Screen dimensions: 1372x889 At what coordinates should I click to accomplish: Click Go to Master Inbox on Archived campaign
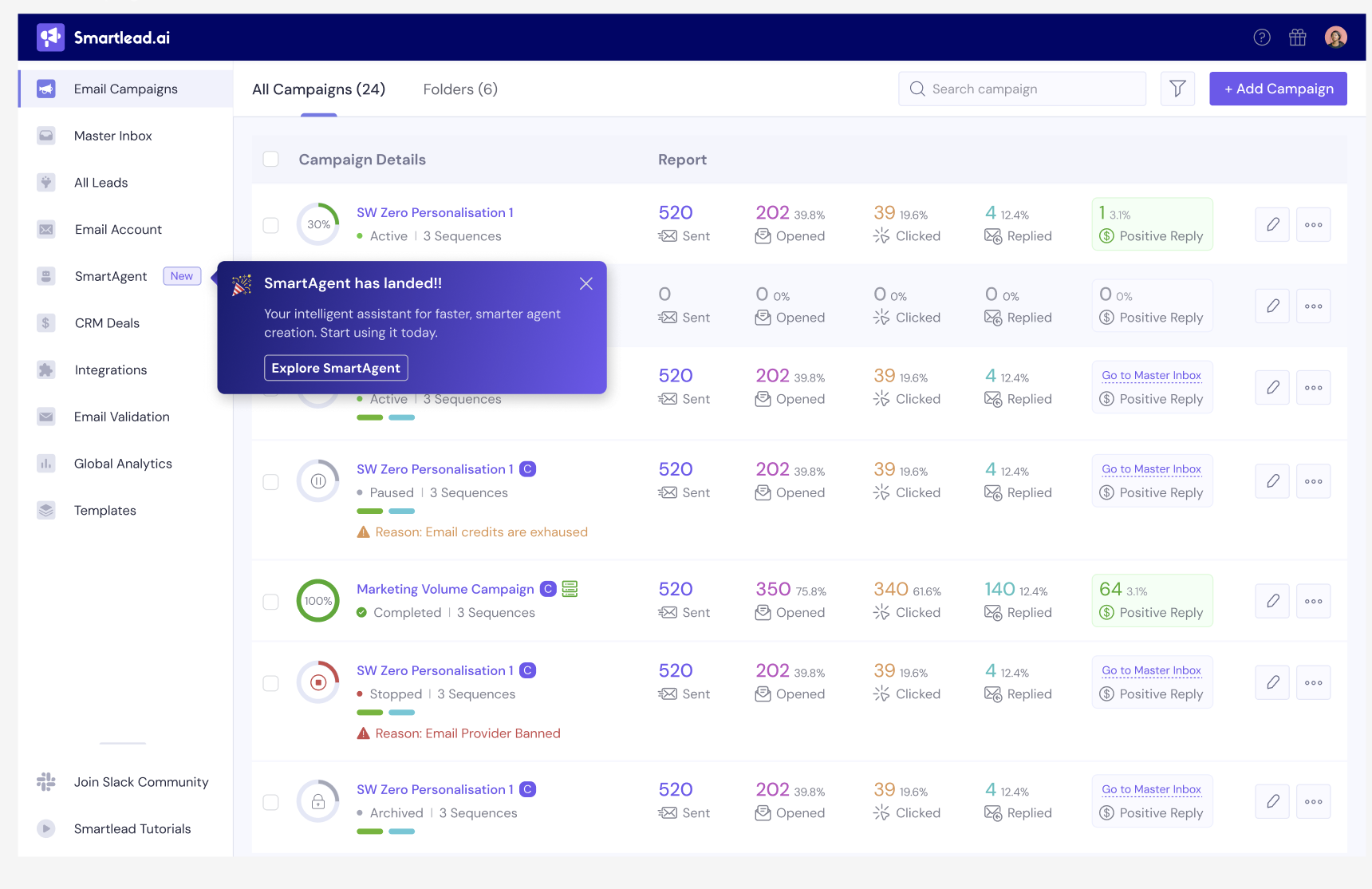click(x=1151, y=789)
